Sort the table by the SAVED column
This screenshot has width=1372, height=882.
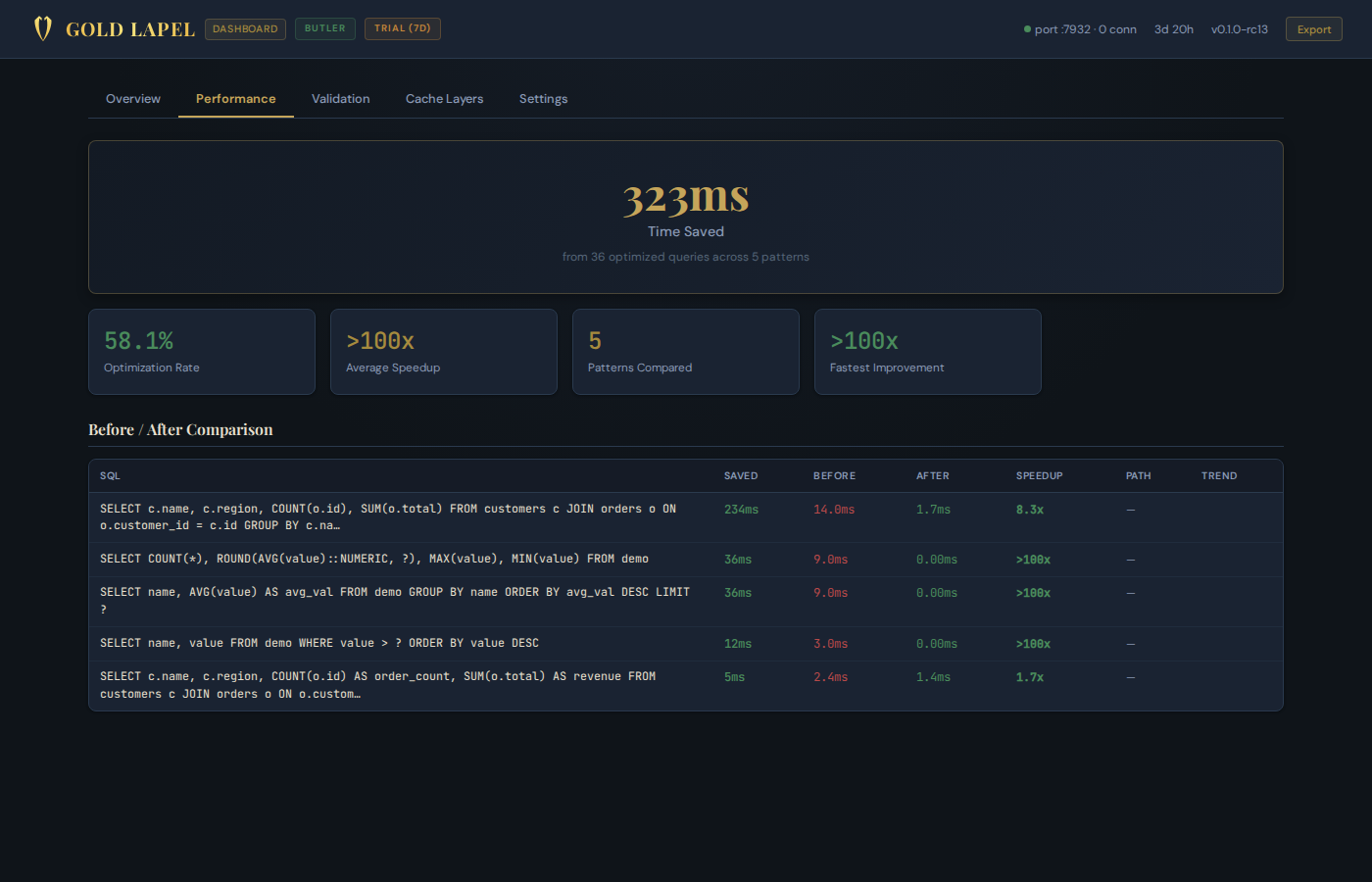[x=740, y=475]
